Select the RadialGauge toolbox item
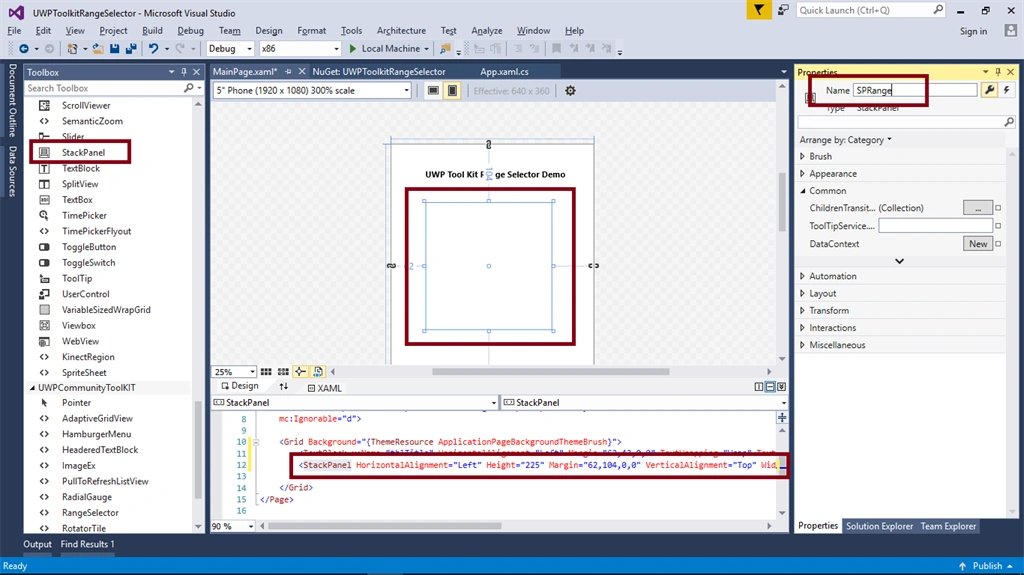 pos(86,497)
